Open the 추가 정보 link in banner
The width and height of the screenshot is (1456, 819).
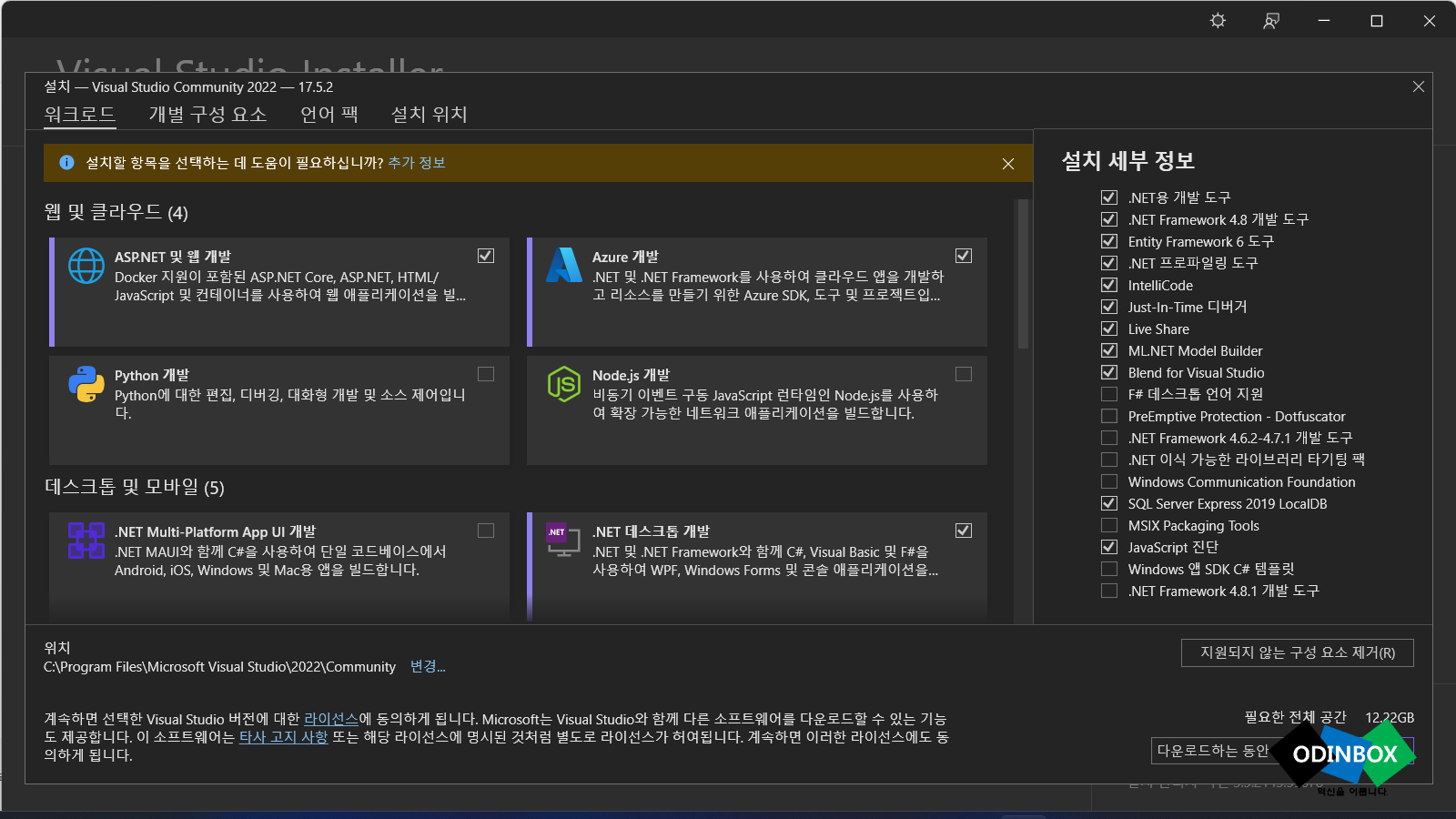click(417, 163)
